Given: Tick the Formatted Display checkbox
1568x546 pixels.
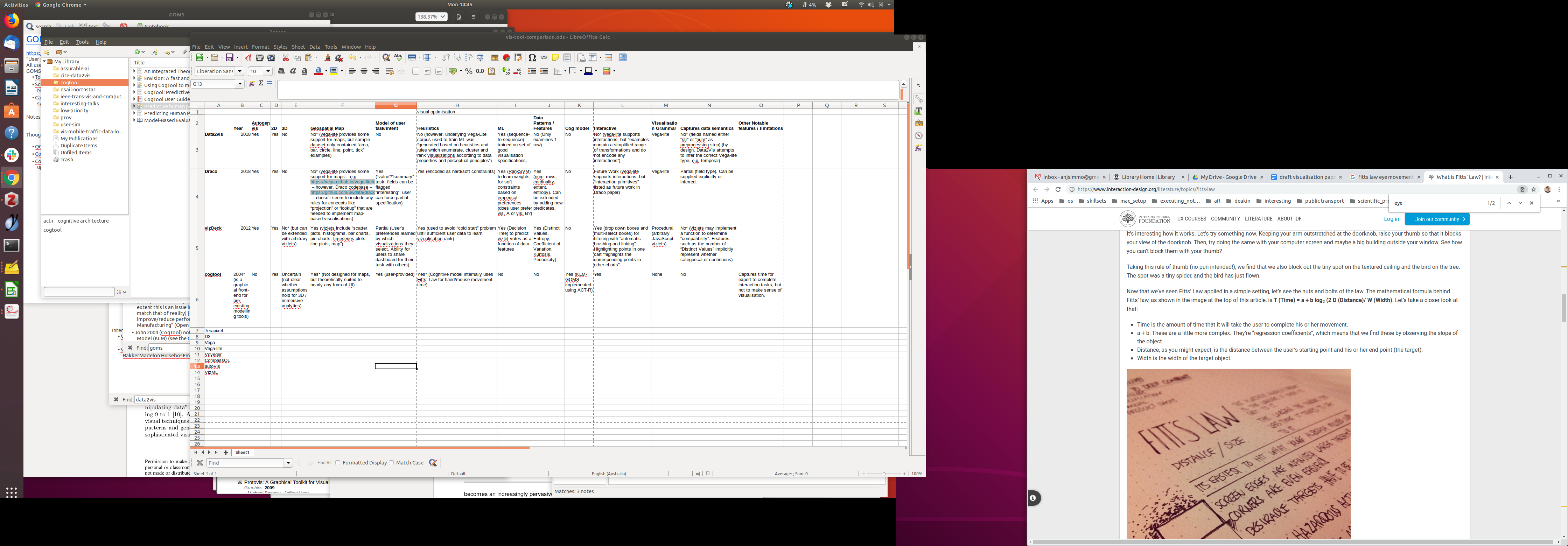Looking at the screenshot, I should tap(338, 463).
